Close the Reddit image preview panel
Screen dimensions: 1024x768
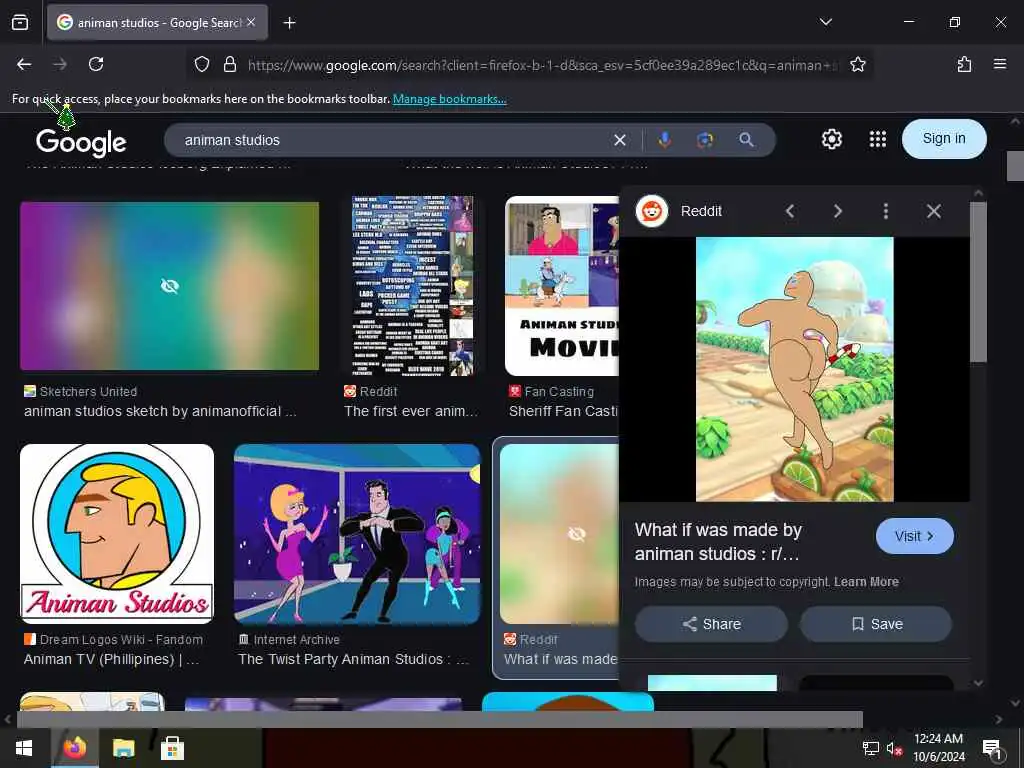coord(934,211)
